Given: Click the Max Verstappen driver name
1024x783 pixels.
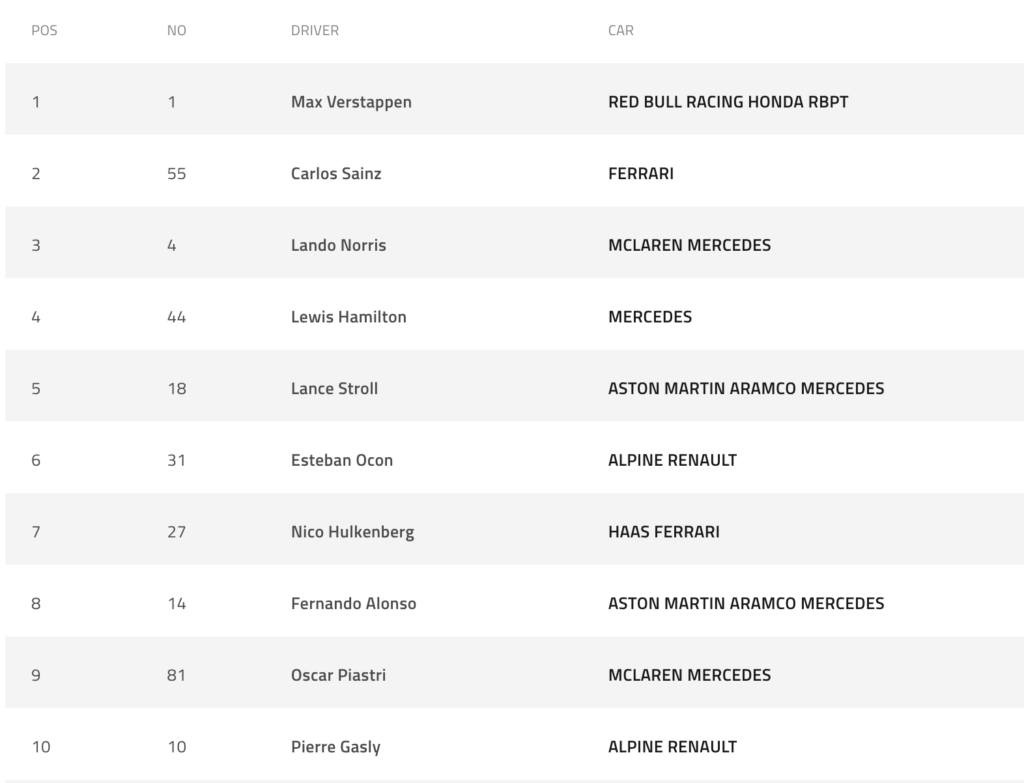Looking at the screenshot, I should coord(351,102).
